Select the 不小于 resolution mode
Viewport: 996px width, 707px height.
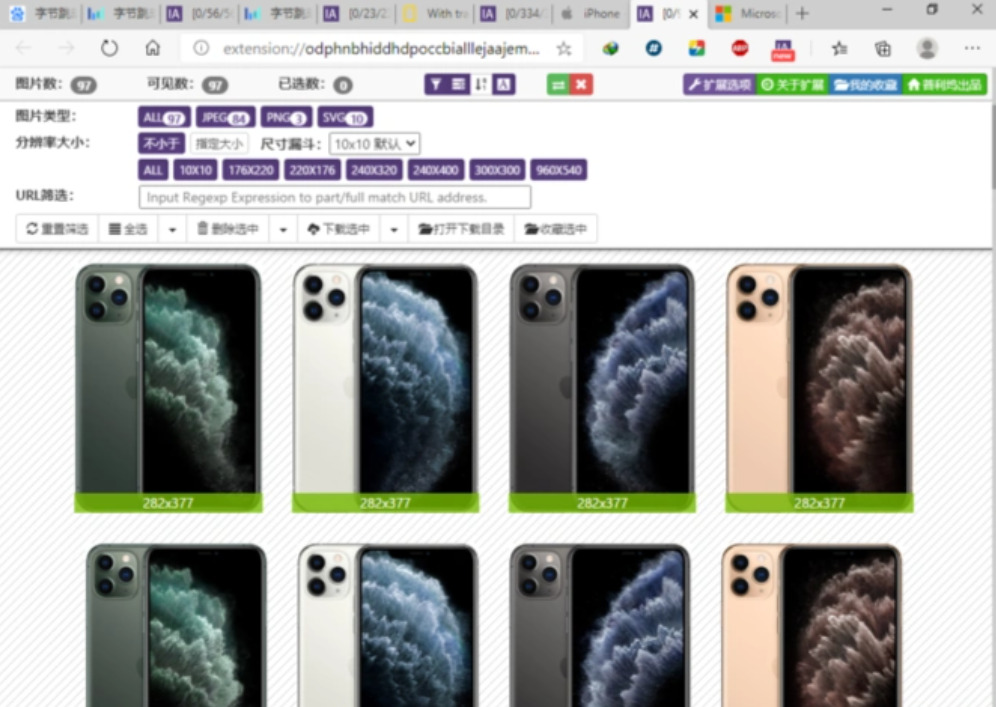click(161, 144)
